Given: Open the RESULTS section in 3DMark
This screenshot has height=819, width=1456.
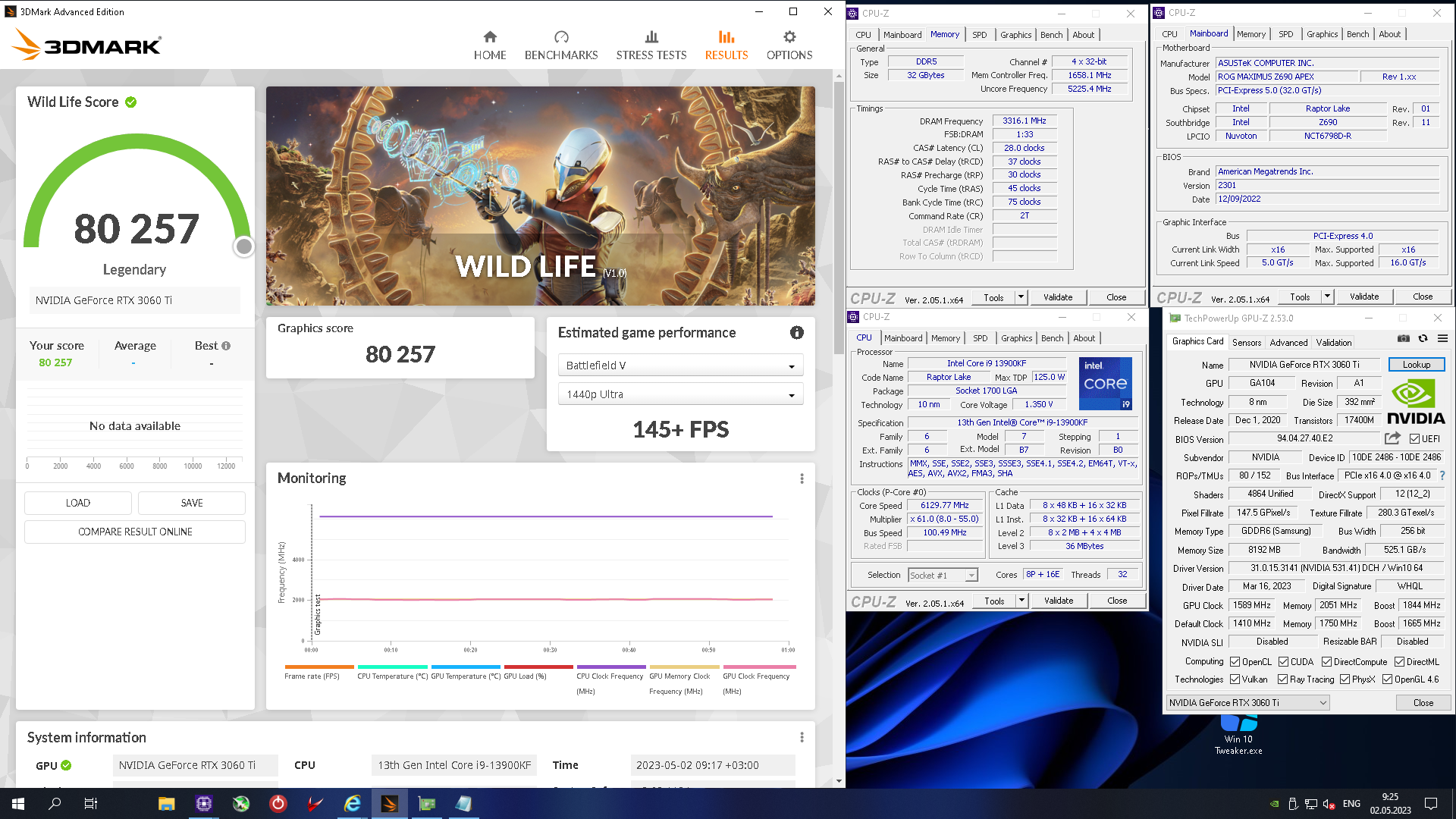Looking at the screenshot, I should click(726, 45).
